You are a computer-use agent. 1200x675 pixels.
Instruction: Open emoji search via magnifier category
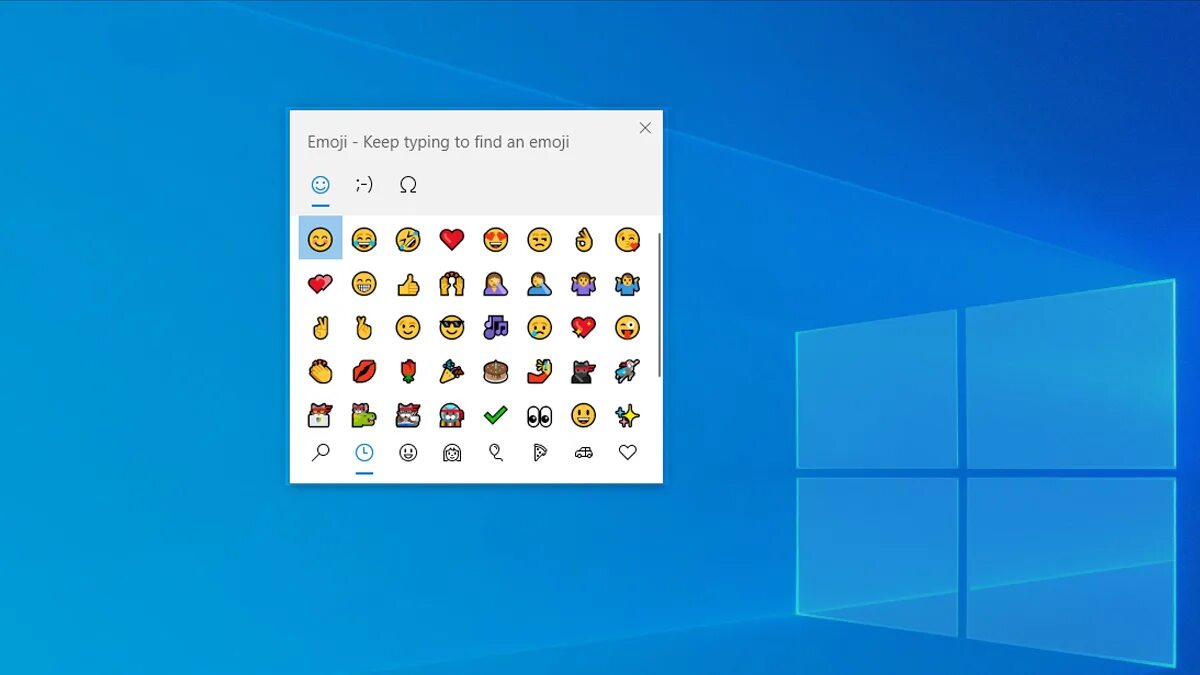(320, 453)
